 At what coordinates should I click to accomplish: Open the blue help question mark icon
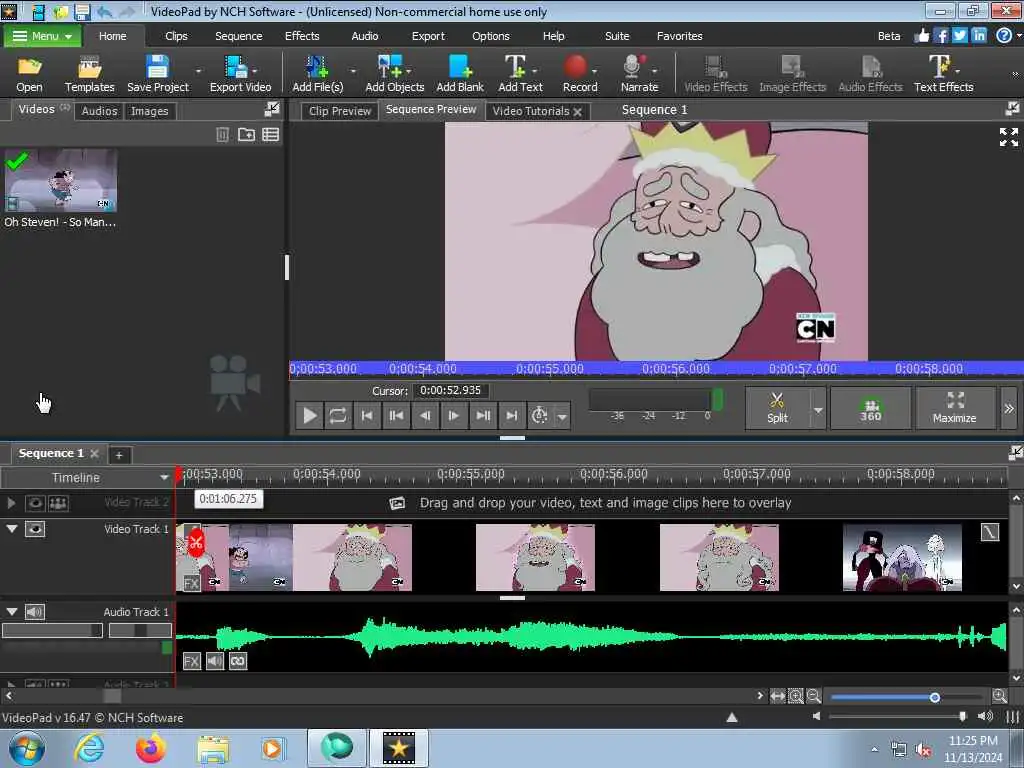tap(1004, 36)
